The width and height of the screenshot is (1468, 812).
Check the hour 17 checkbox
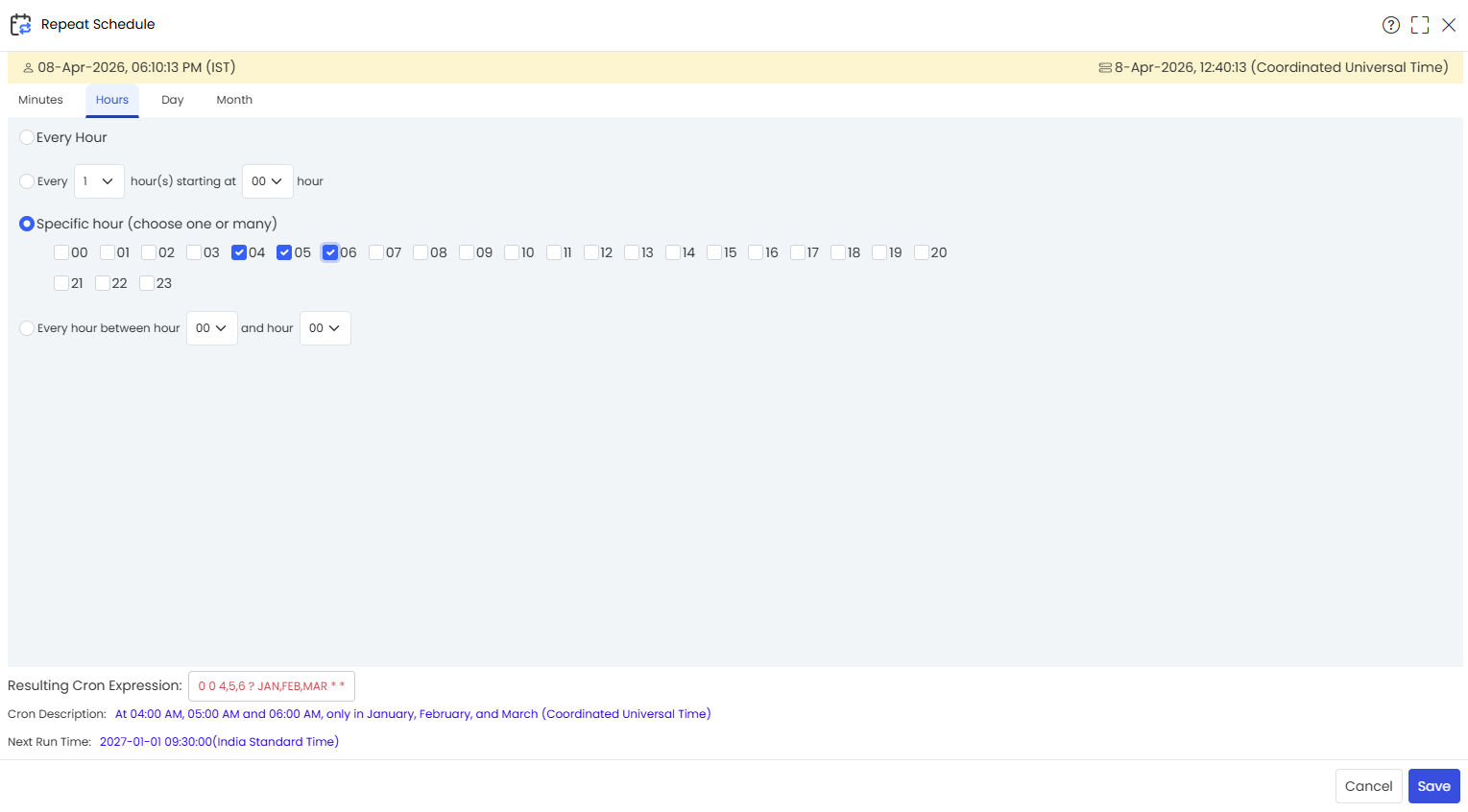tap(798, 252)
